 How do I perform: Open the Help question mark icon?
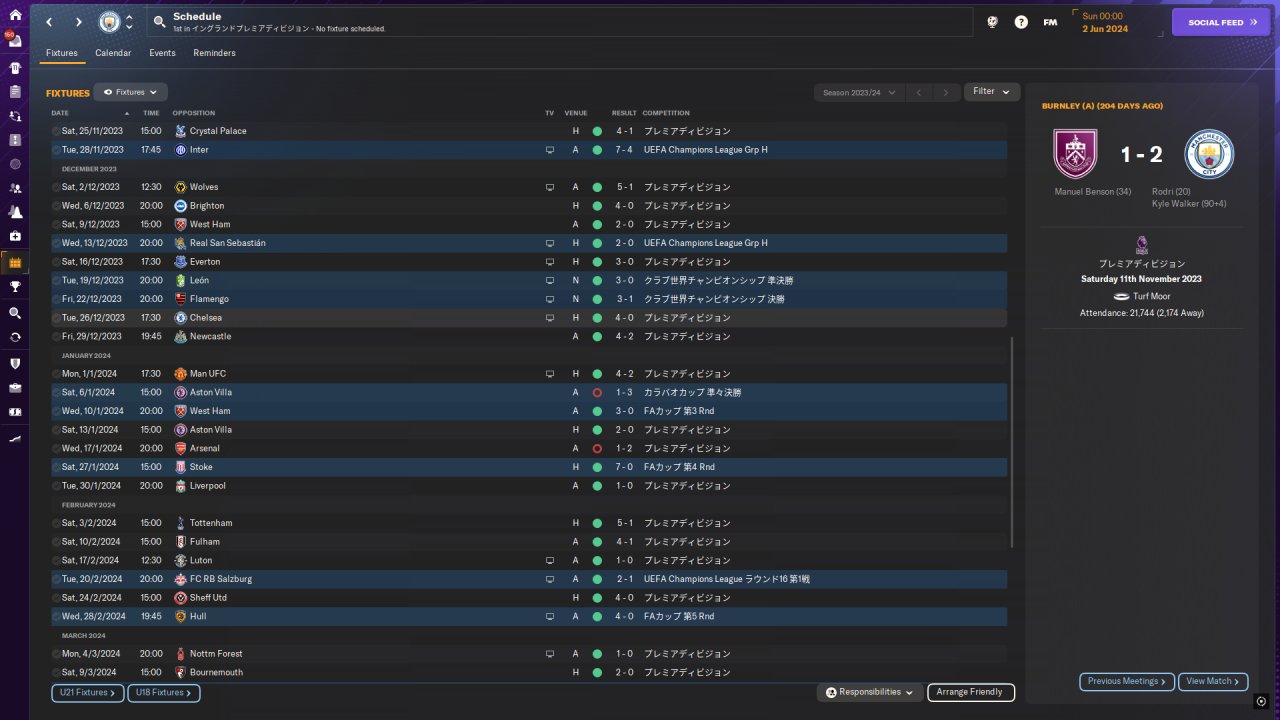tap(1021, 22)
